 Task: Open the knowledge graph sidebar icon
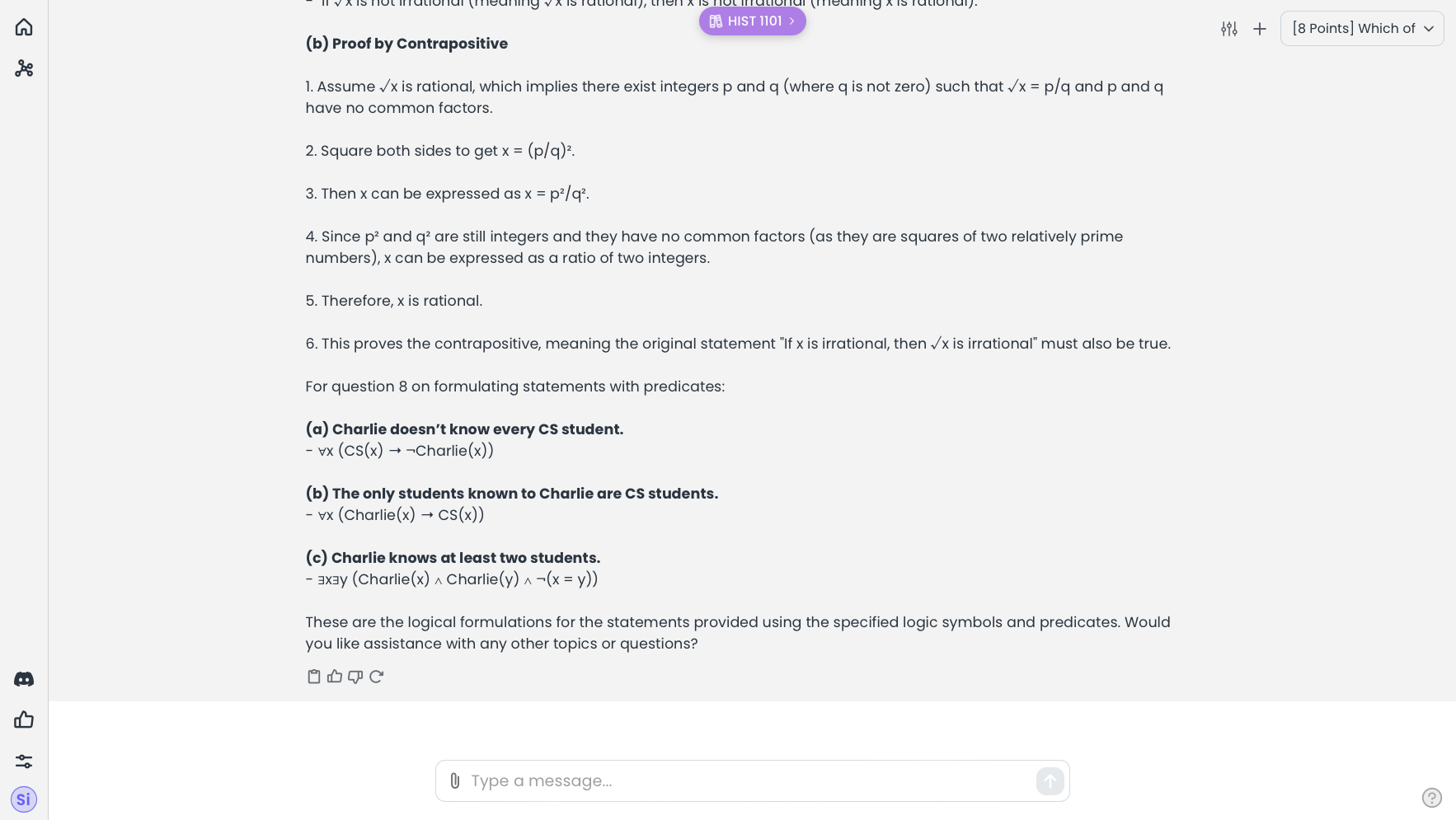pyautogui.click(x=24, y=68)
